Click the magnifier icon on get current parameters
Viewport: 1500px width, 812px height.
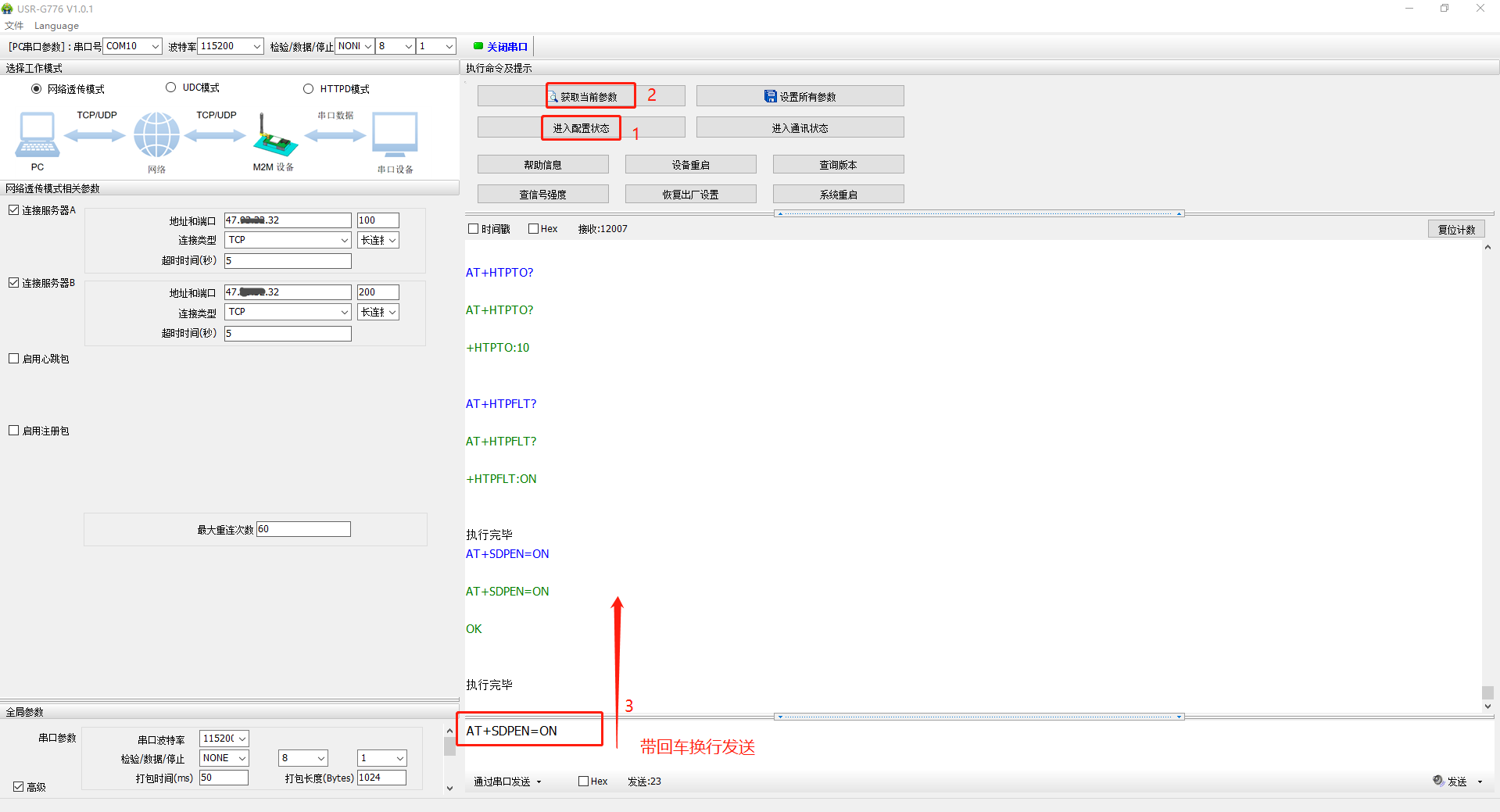[553, 96]
